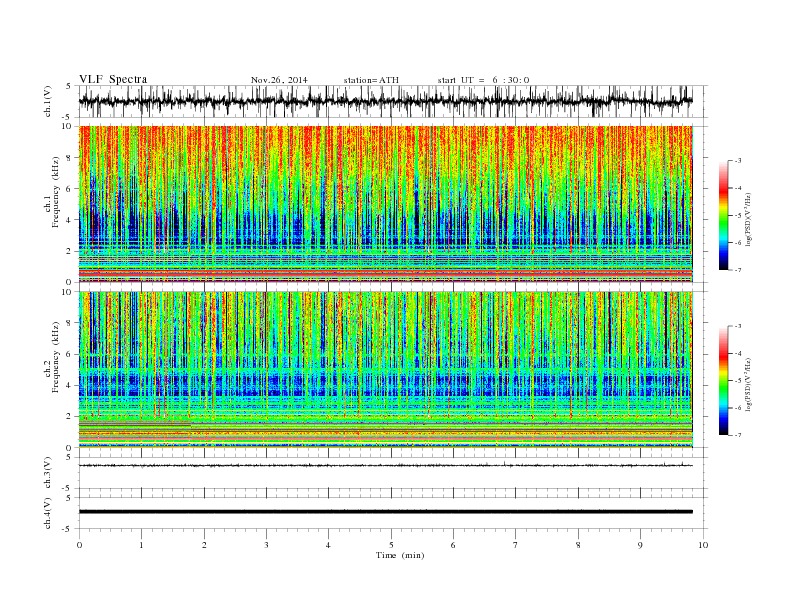Click inside the ch.1 spectrogram panel
792x612 pixels.
point(385,204)
